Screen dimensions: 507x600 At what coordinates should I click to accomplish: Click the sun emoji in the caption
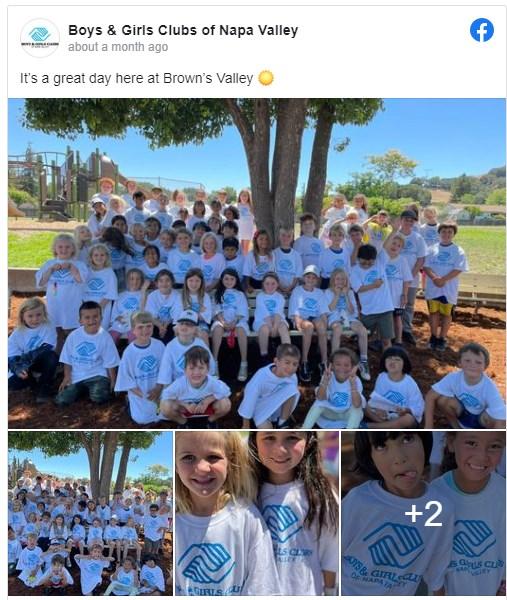pos(266,78)
